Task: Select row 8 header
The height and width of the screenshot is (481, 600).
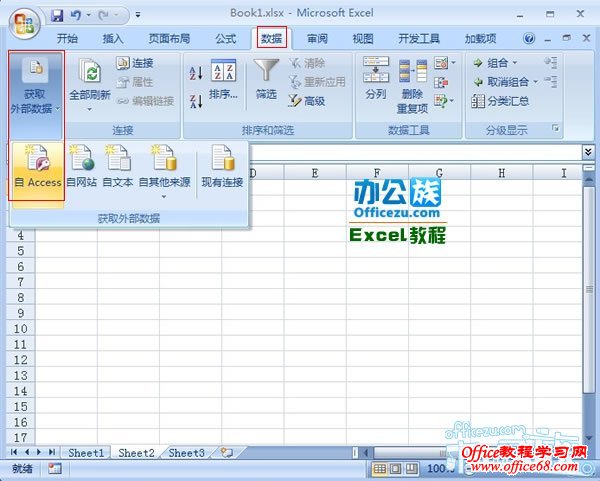Action: point(21,297)
